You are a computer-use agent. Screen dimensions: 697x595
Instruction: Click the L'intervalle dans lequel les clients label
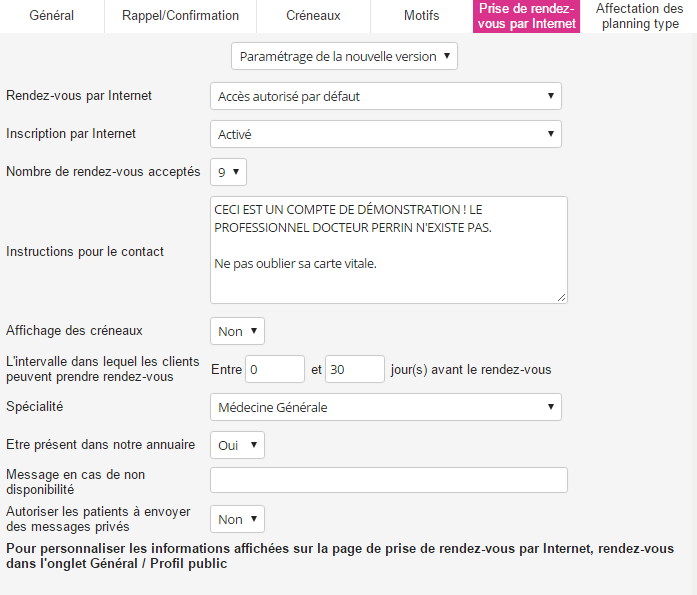tap(103, 369)
